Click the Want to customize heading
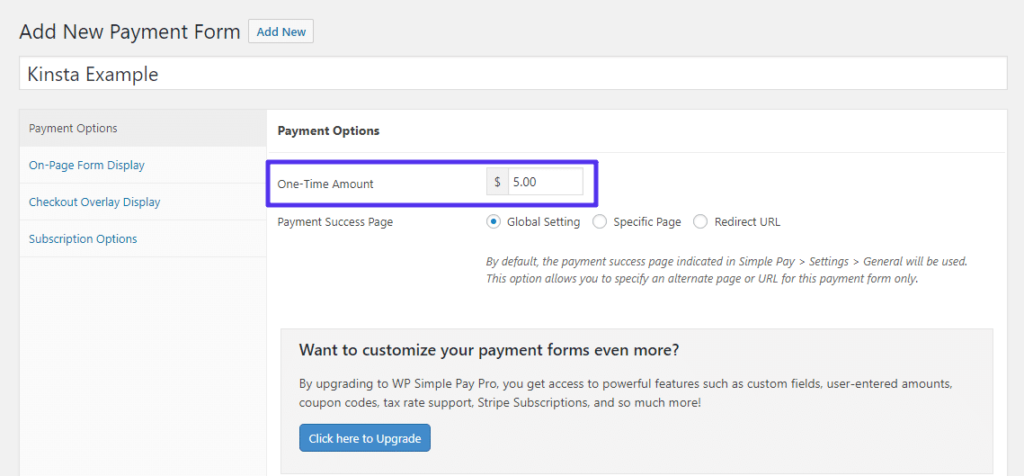The width and height of the screenshot is (1024, 476). click(489, 350)
